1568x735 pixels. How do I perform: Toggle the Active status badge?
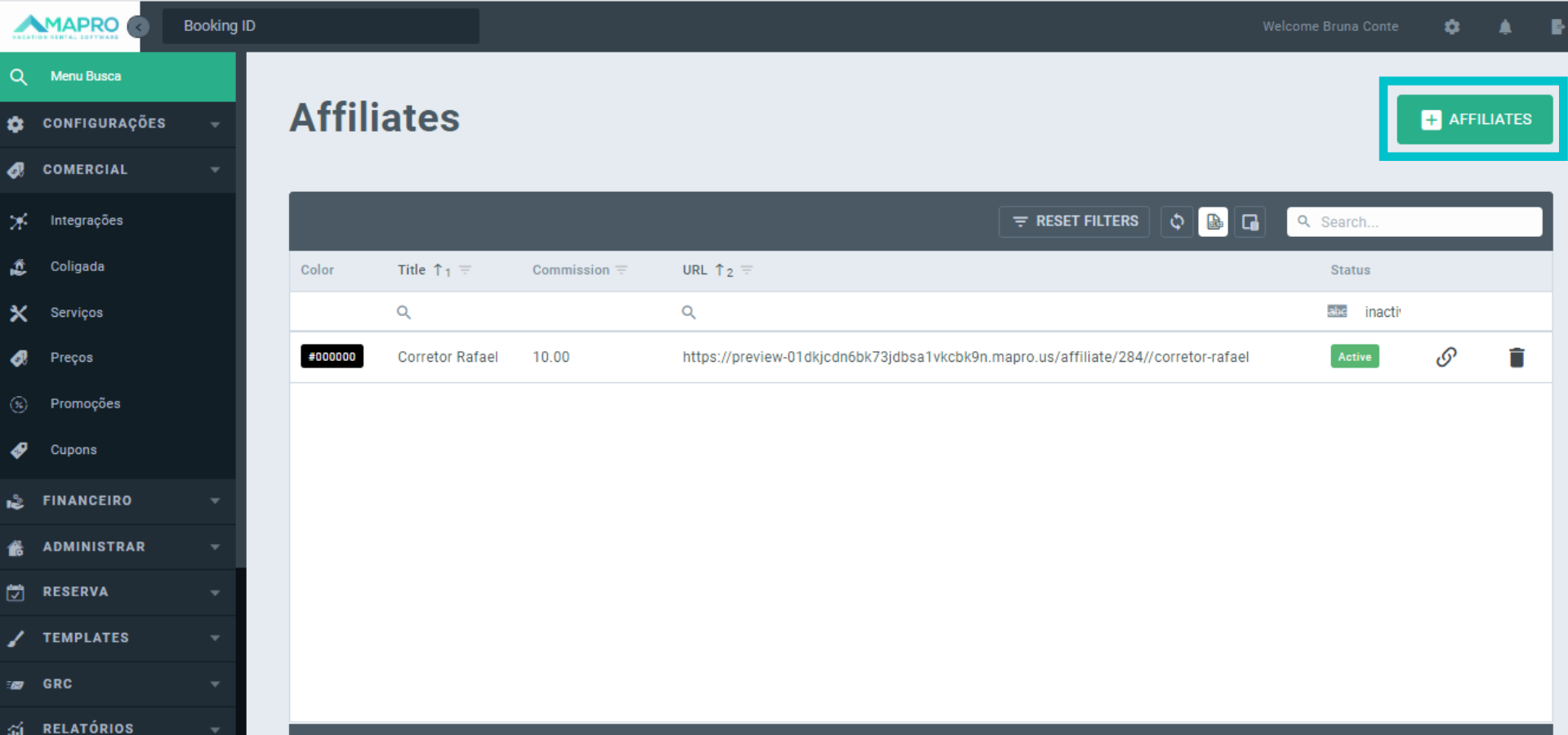click(1354, 357)
